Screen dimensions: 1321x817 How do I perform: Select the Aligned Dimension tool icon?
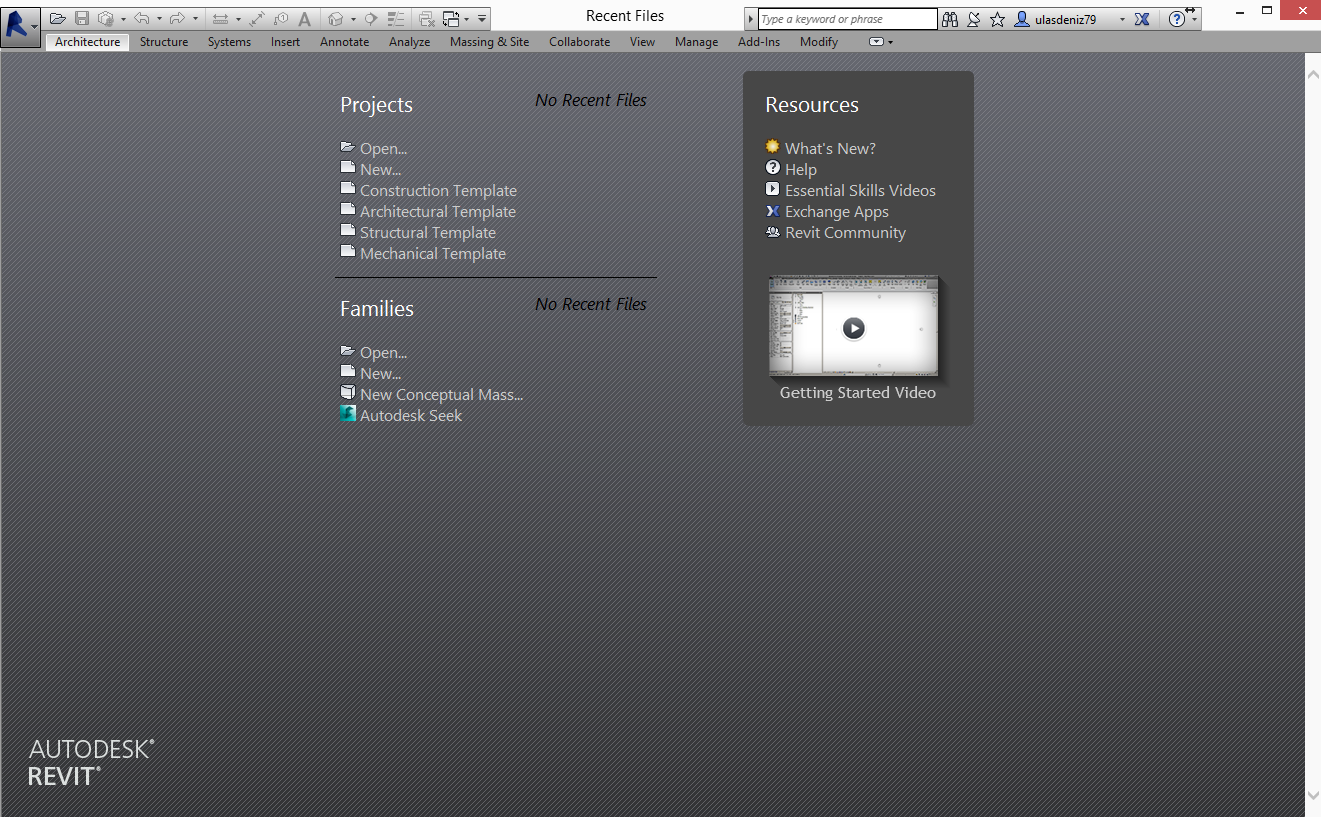point(257,18)
